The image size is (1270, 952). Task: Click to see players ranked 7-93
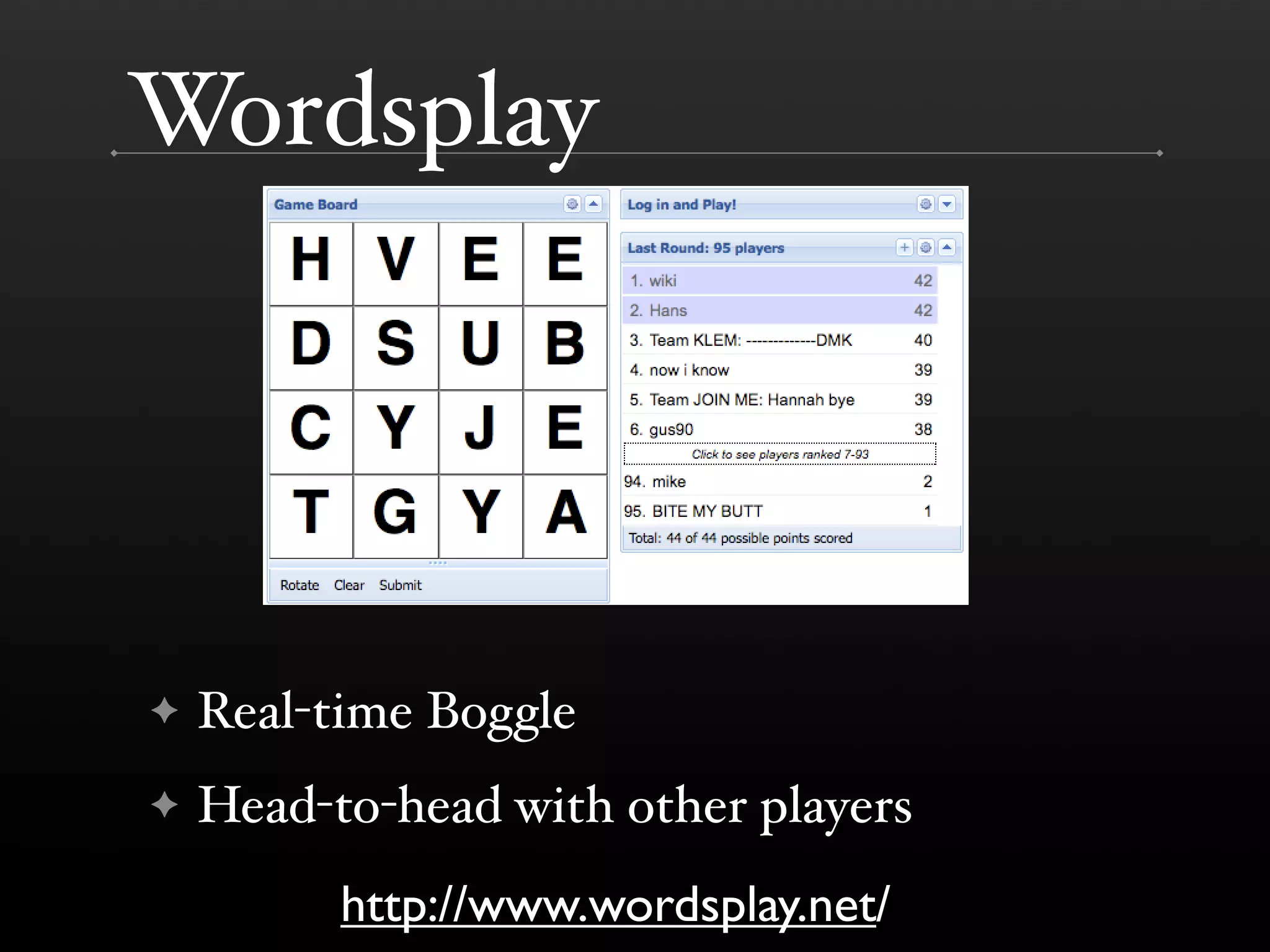coord(779,454)
